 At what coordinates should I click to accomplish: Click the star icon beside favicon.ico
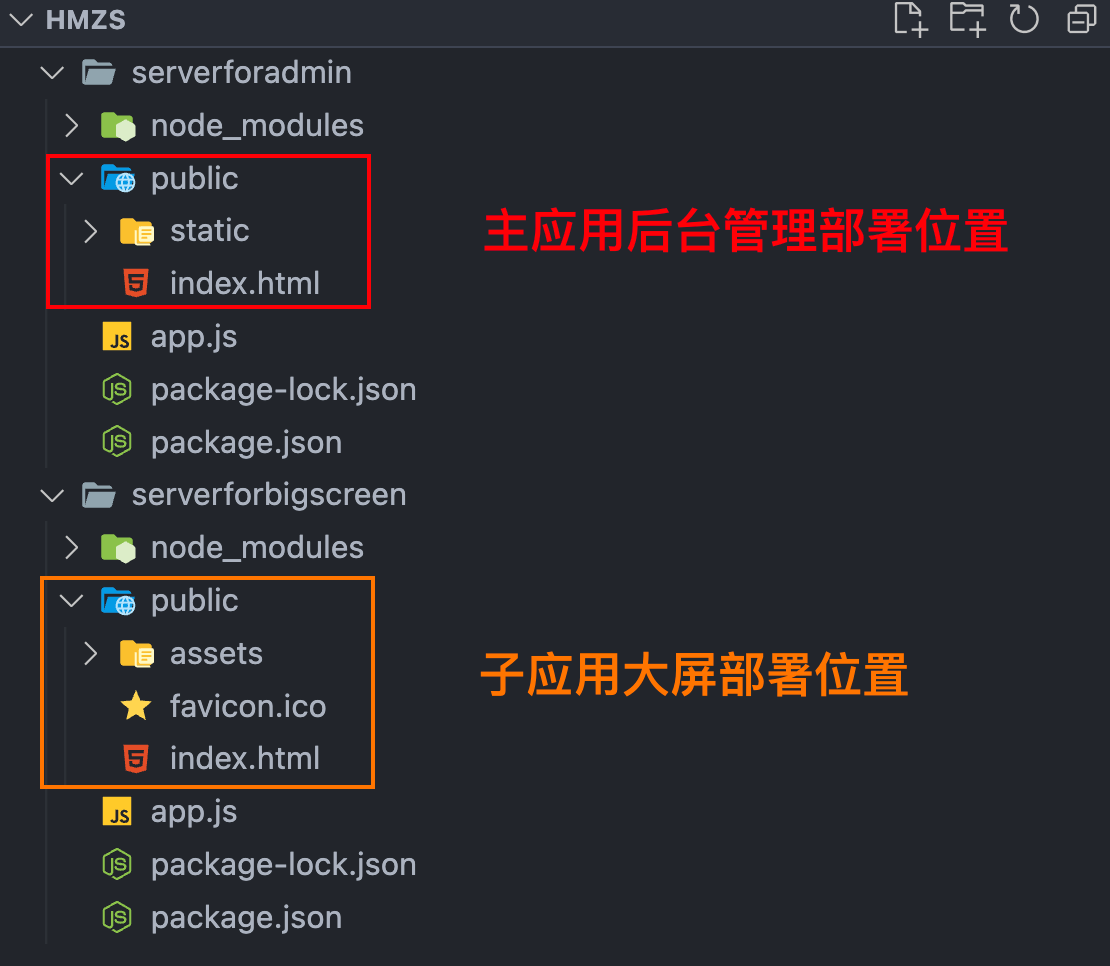click(136, 706)
